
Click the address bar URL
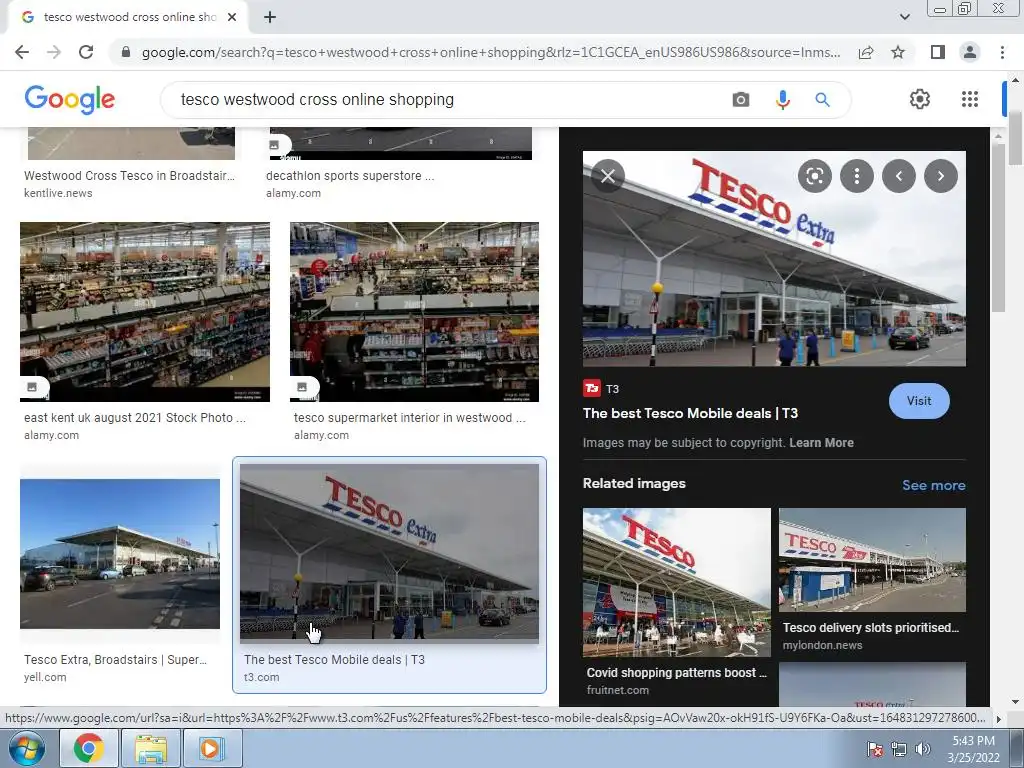491,52
